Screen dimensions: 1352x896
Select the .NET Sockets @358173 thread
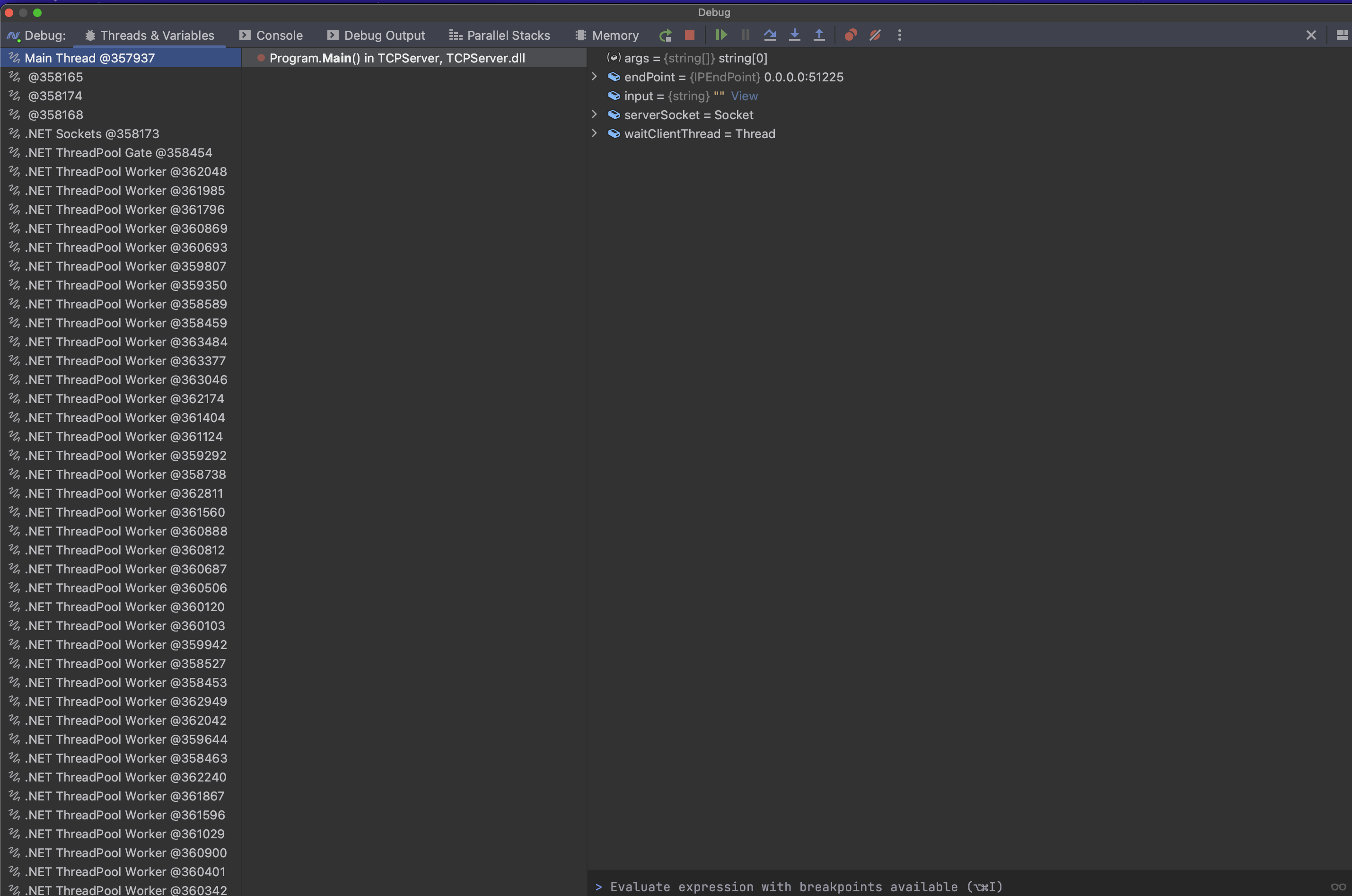point(121,134)
